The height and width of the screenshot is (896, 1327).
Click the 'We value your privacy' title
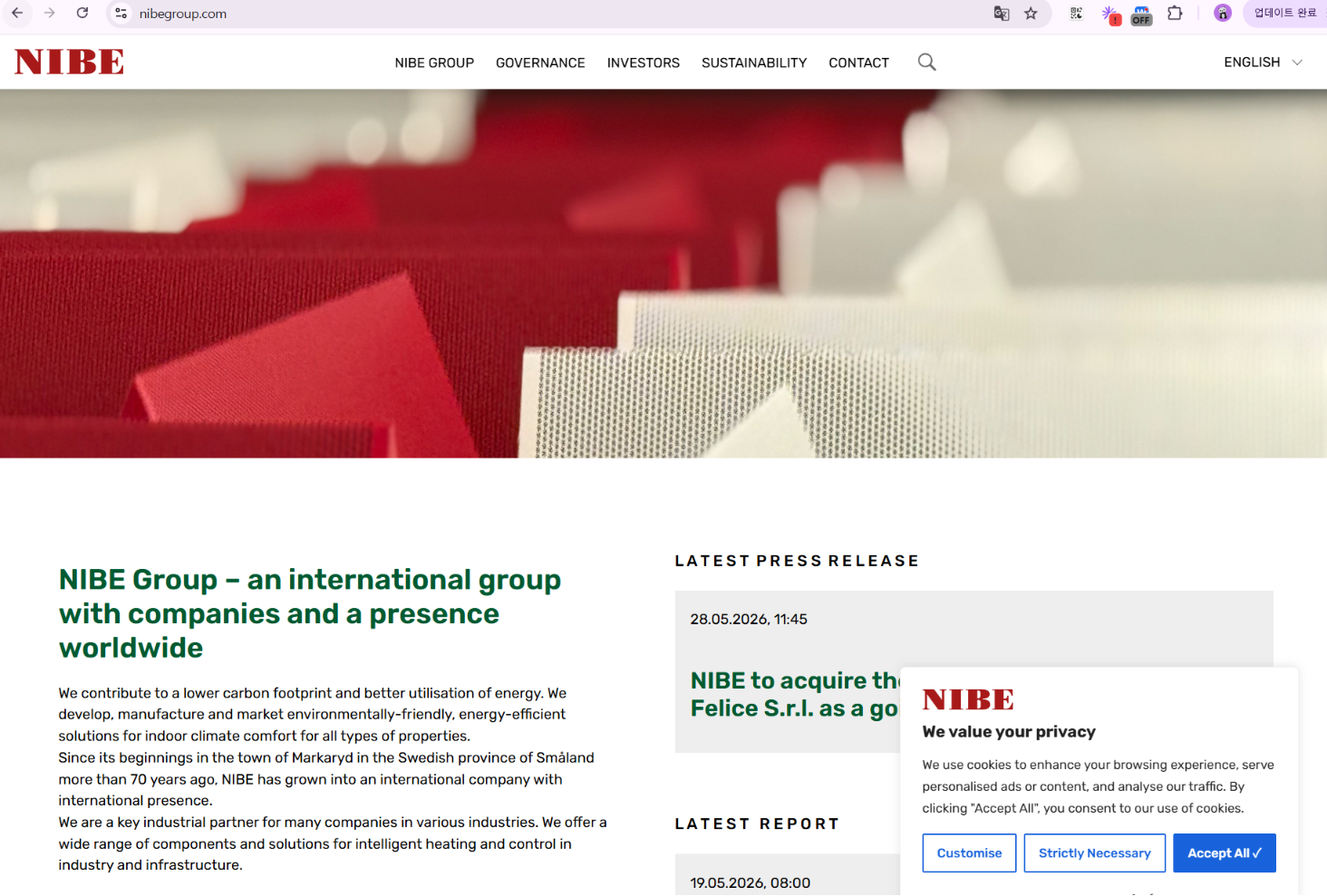[1009, 732]
